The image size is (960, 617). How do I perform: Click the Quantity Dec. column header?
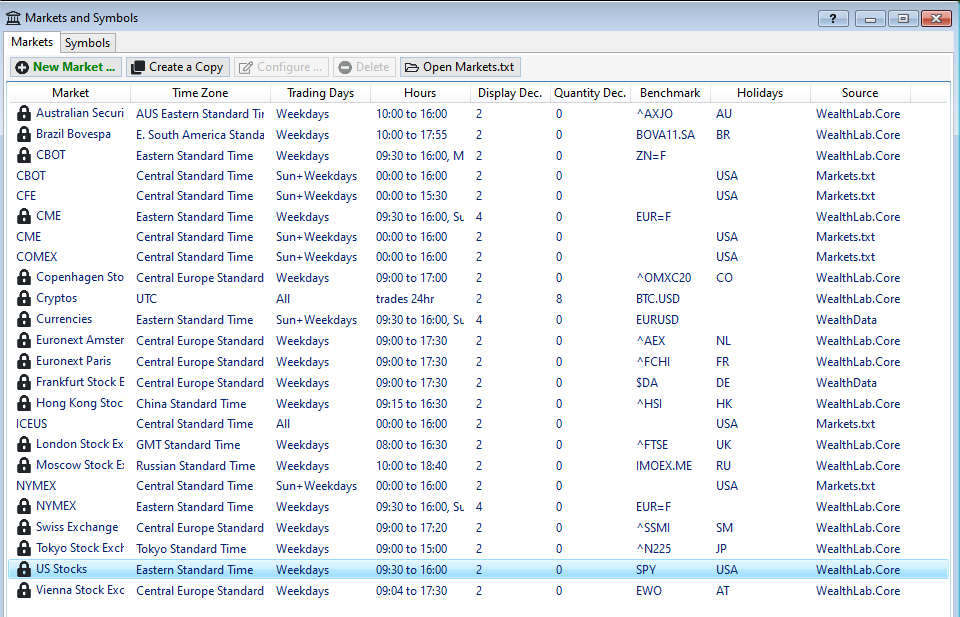point(590,93)
